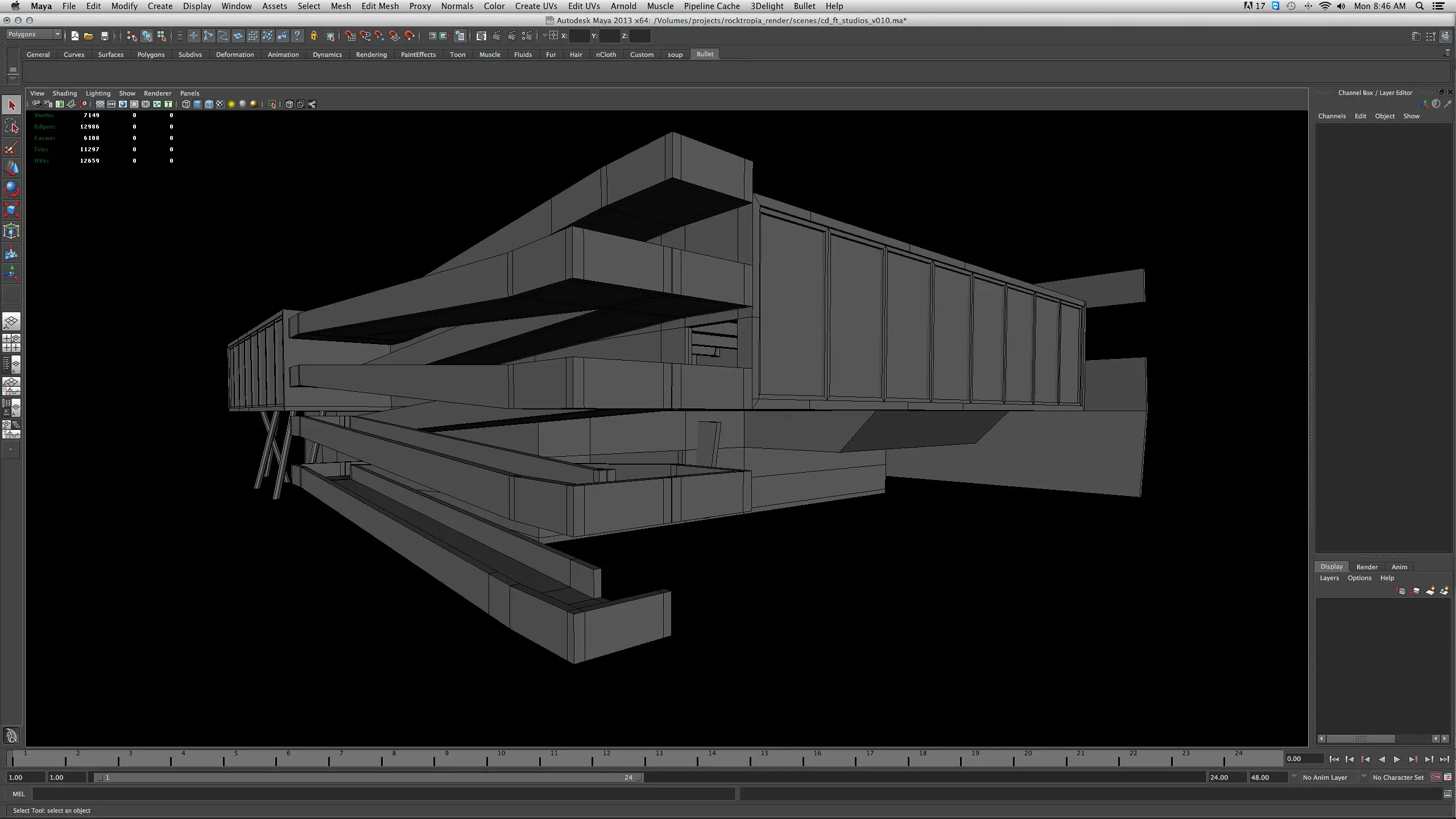The height and width of the screenshot is (819, 1456).
Task: Play animation forwards
Action: tap(1397, 759)
